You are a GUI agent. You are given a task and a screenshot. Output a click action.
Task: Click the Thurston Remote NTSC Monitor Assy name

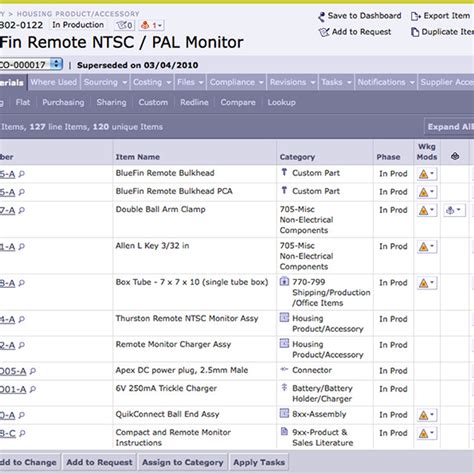[187, 318]
